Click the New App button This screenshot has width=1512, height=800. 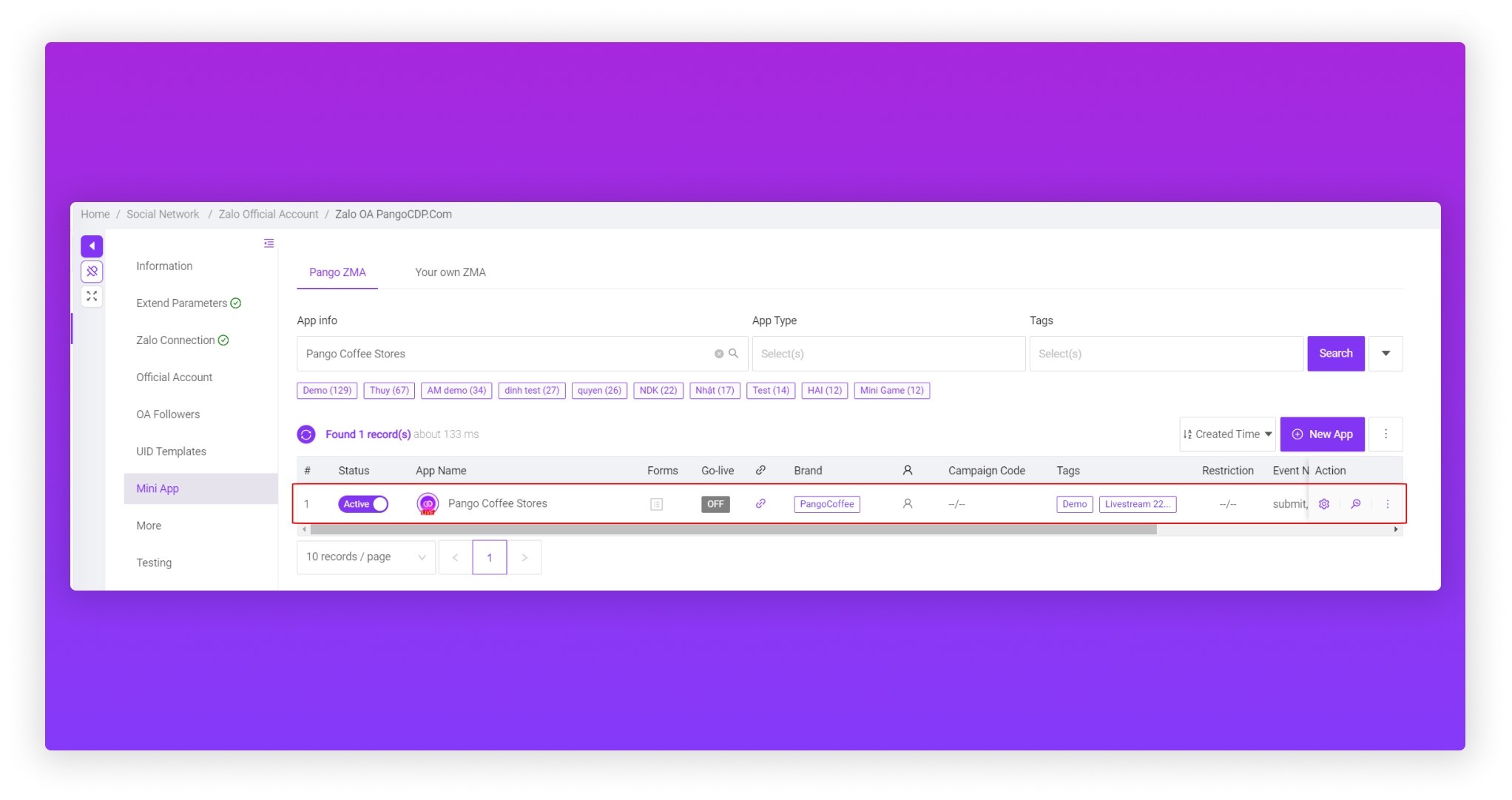pos(1322,434)
